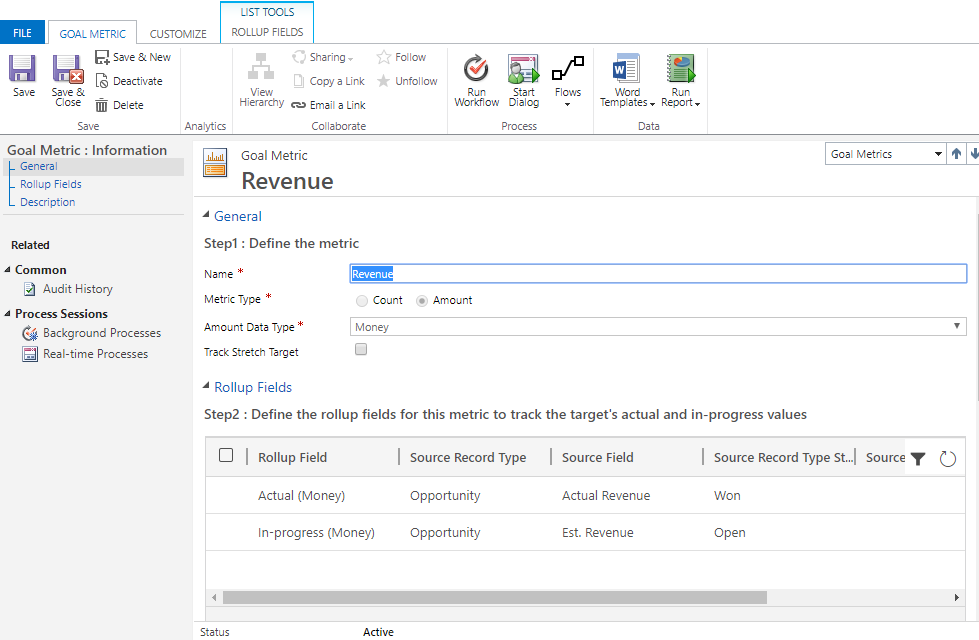Toggle the Track Stretch Target checkbox
The width and height of the screenshot is (979, 640).
point(361,349)
